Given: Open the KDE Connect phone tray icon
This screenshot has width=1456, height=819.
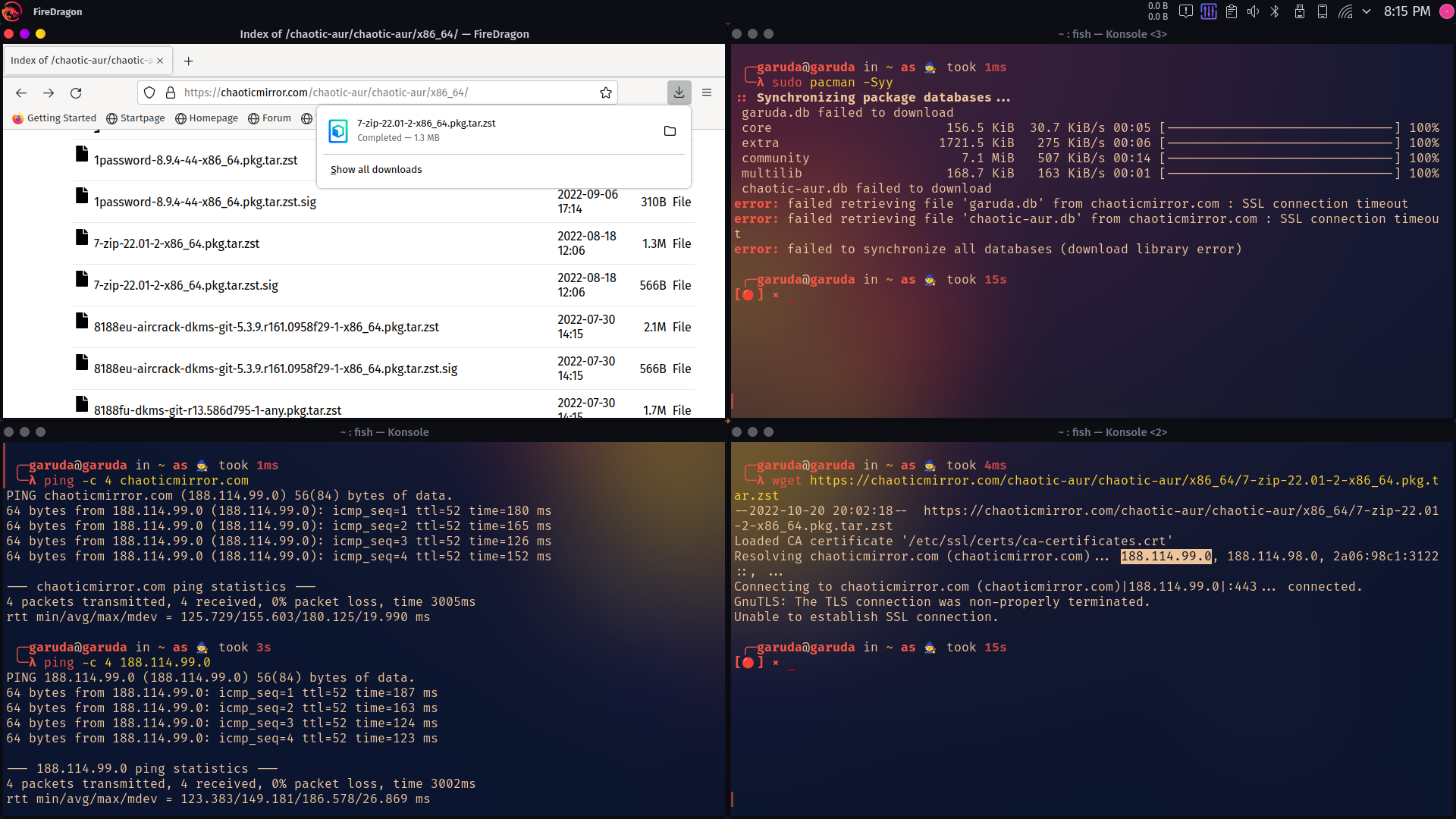Looking at the screenshot, I should [1323, 11].
